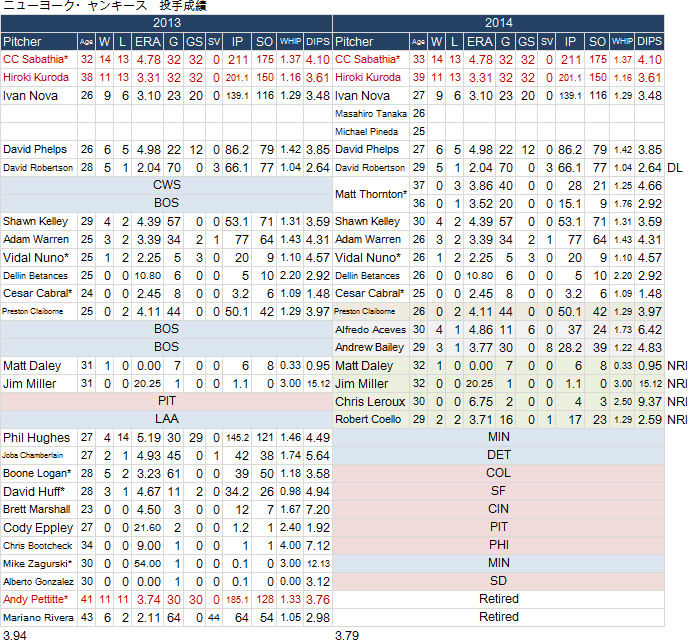The height and width of the screenshot is (640, 688).
Task: Click the 2013 season header
Action: coord(166,23)
